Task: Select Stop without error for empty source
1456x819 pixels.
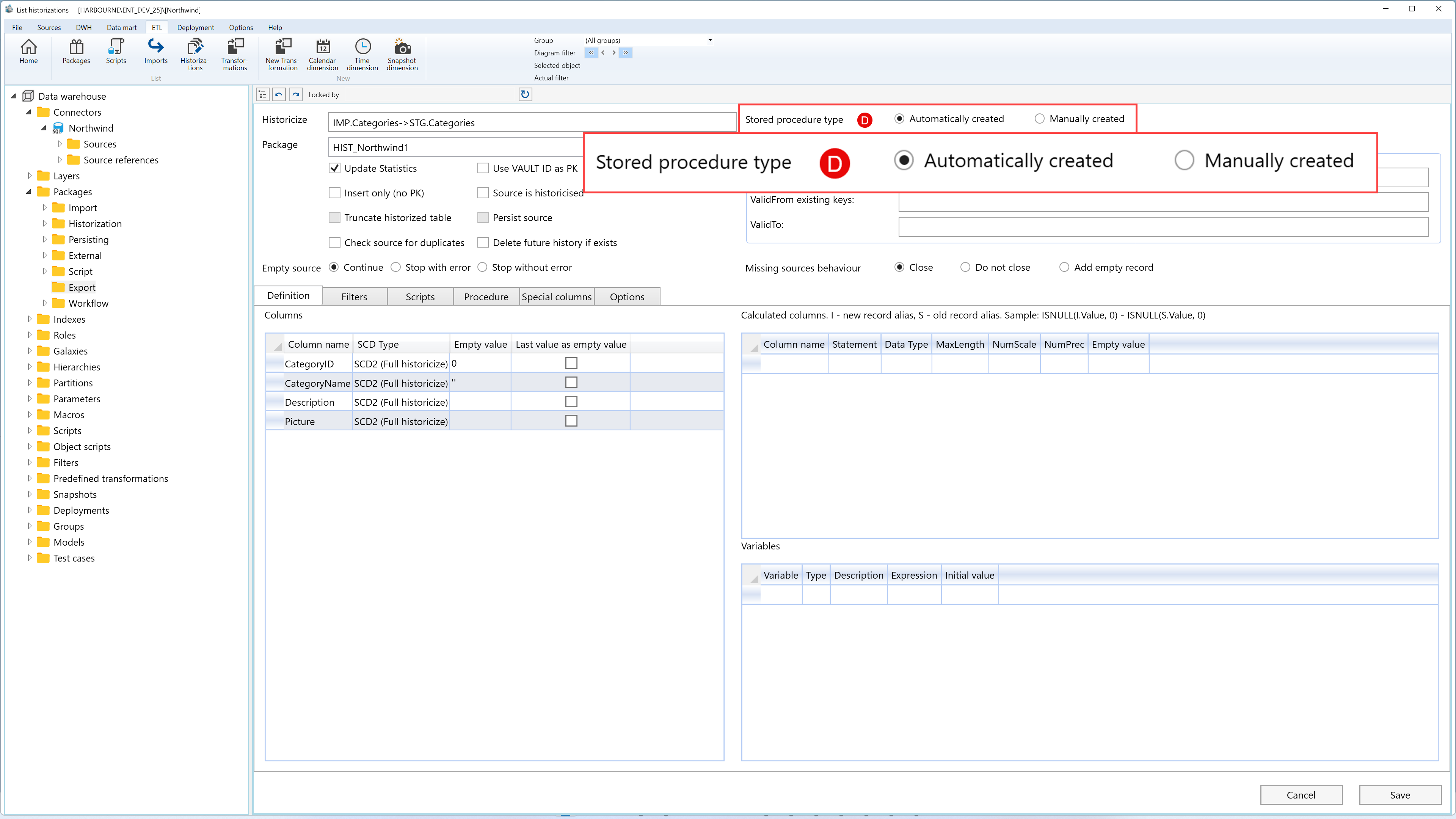Action: coord(482,267)
